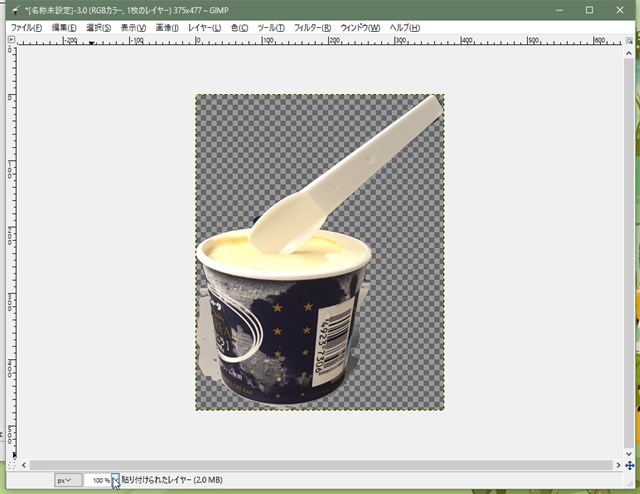Open the レイヤー (Layer) menu
Viewport: 640px width, 494px height.
(204, 27)
